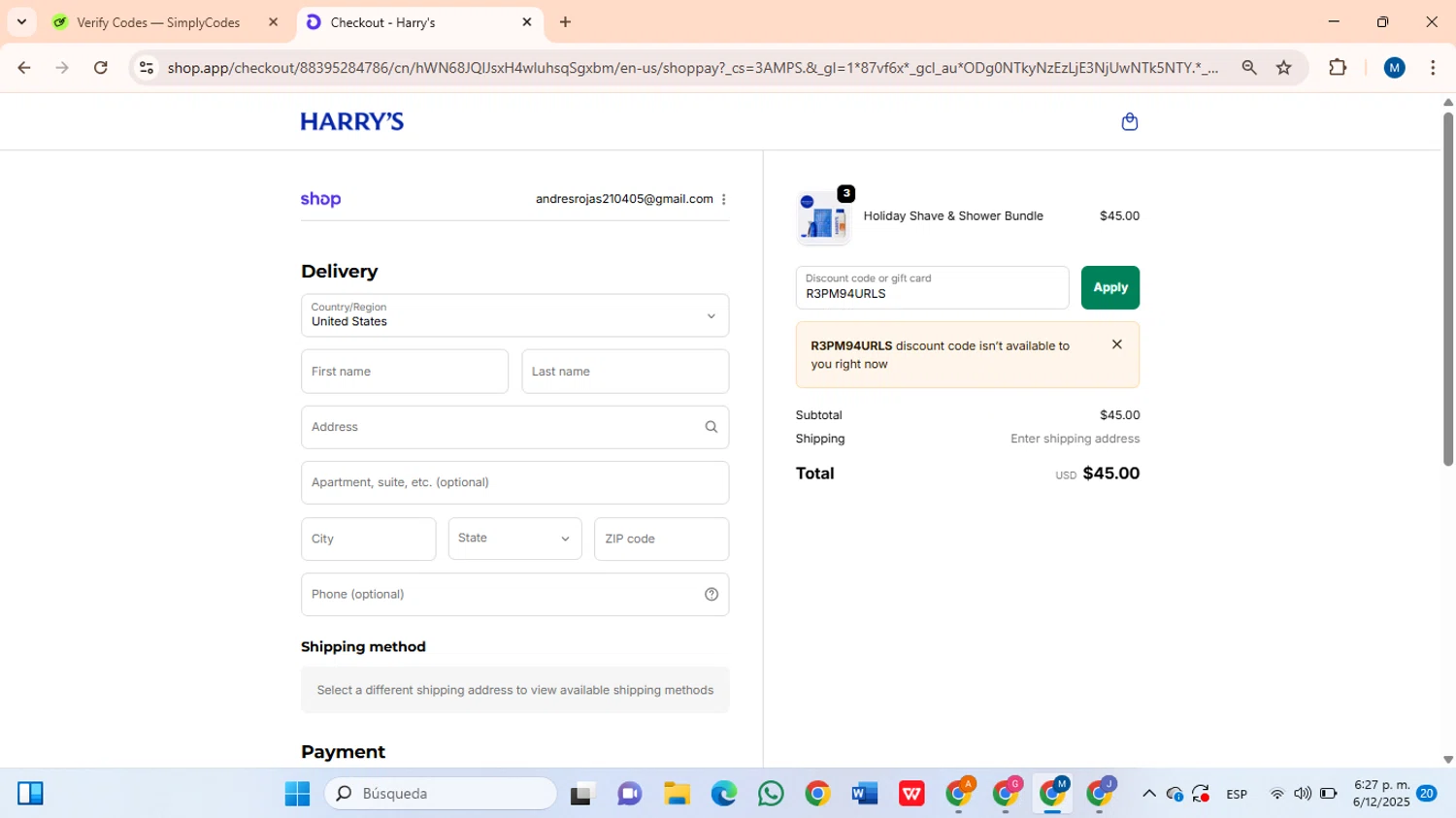The width and height of the screenshot is (1456, 818).
Task: Open the Harry's shopping bag icon
Action: coord(1129,121)
